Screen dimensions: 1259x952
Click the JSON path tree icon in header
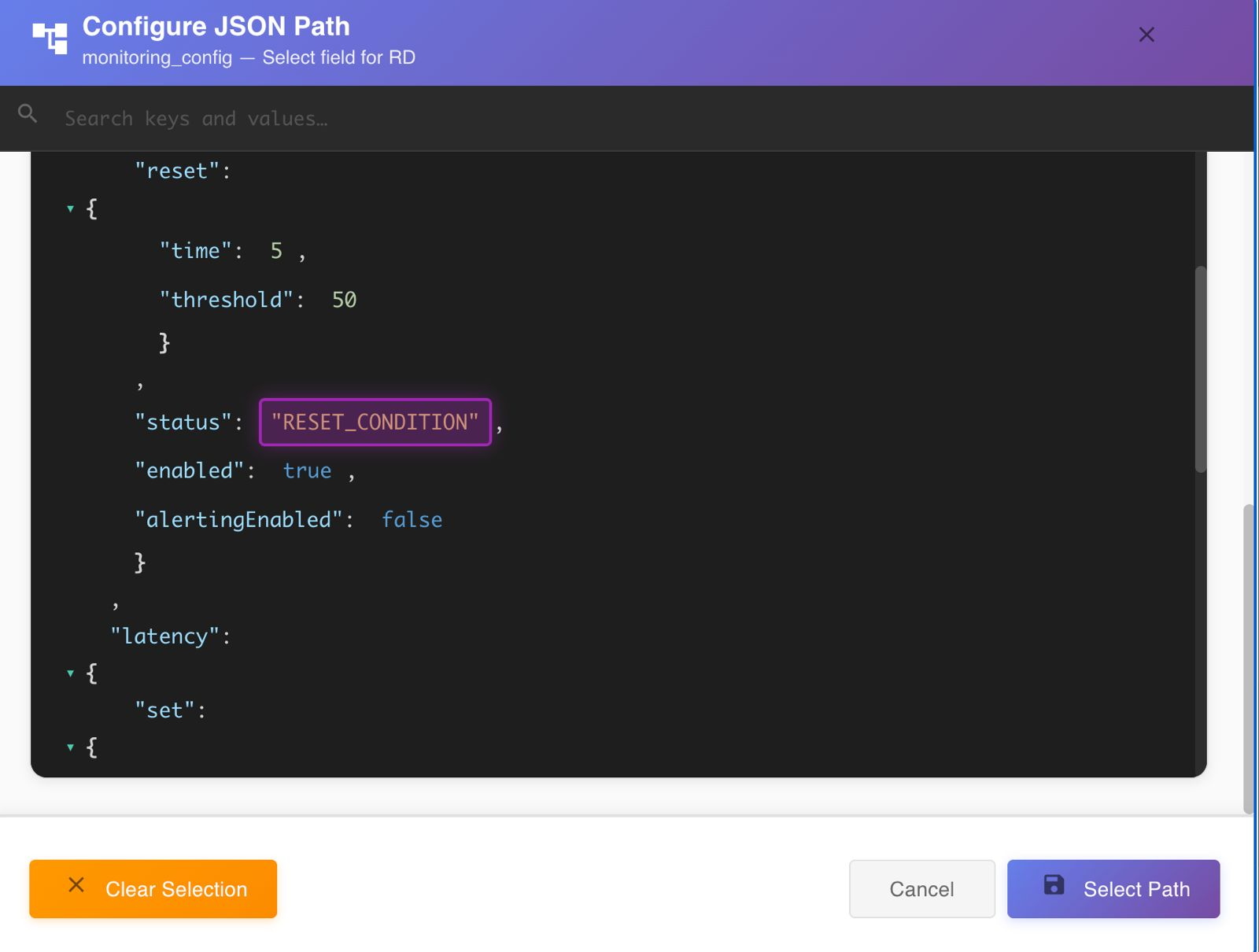[x=50, y=37]
